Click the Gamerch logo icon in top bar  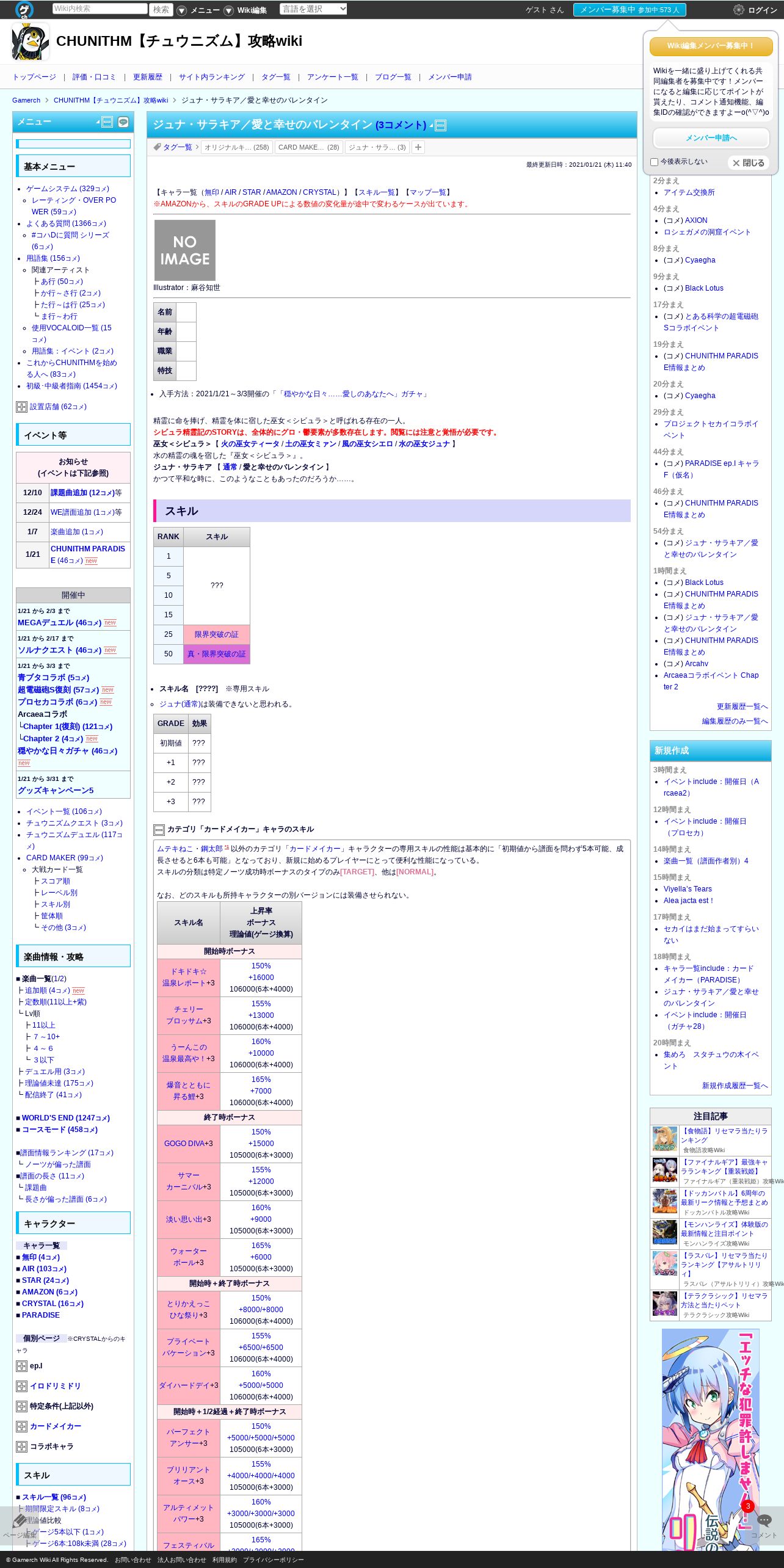pyautogui.click(x=24, y=9)
